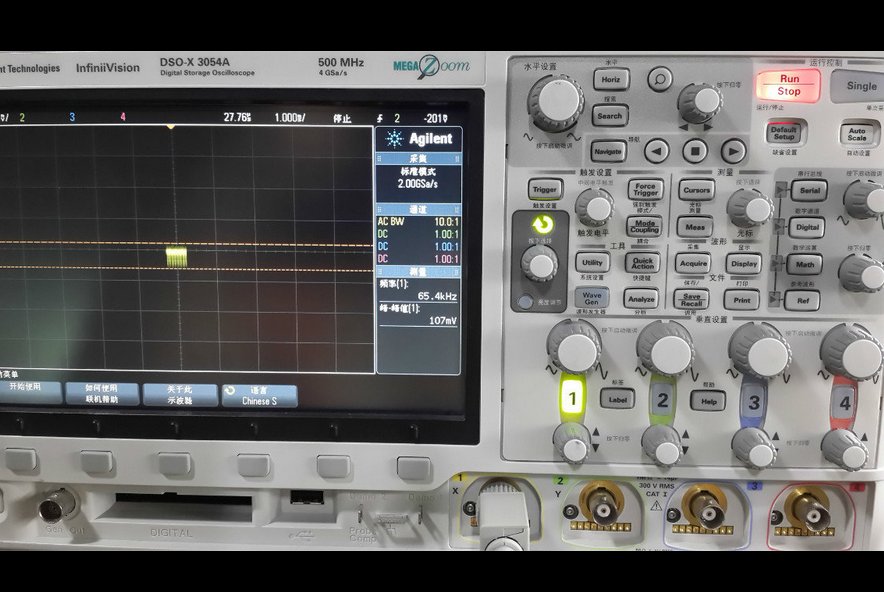Click the channel 2 BNC input connector
The height and width of the screenshot is (592, 884).
click(x=602, y=504)
